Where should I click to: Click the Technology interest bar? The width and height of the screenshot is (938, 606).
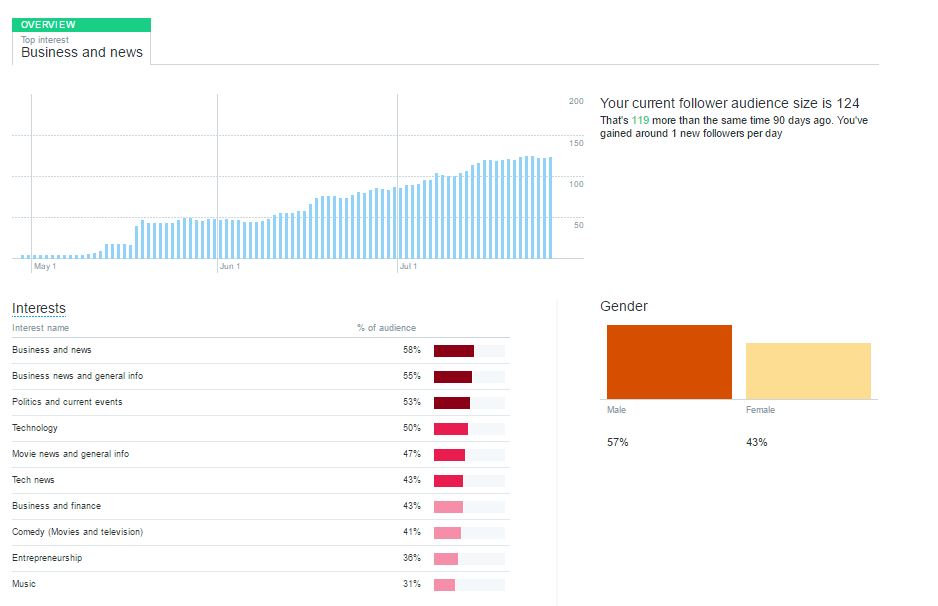[x=451, y=428]
